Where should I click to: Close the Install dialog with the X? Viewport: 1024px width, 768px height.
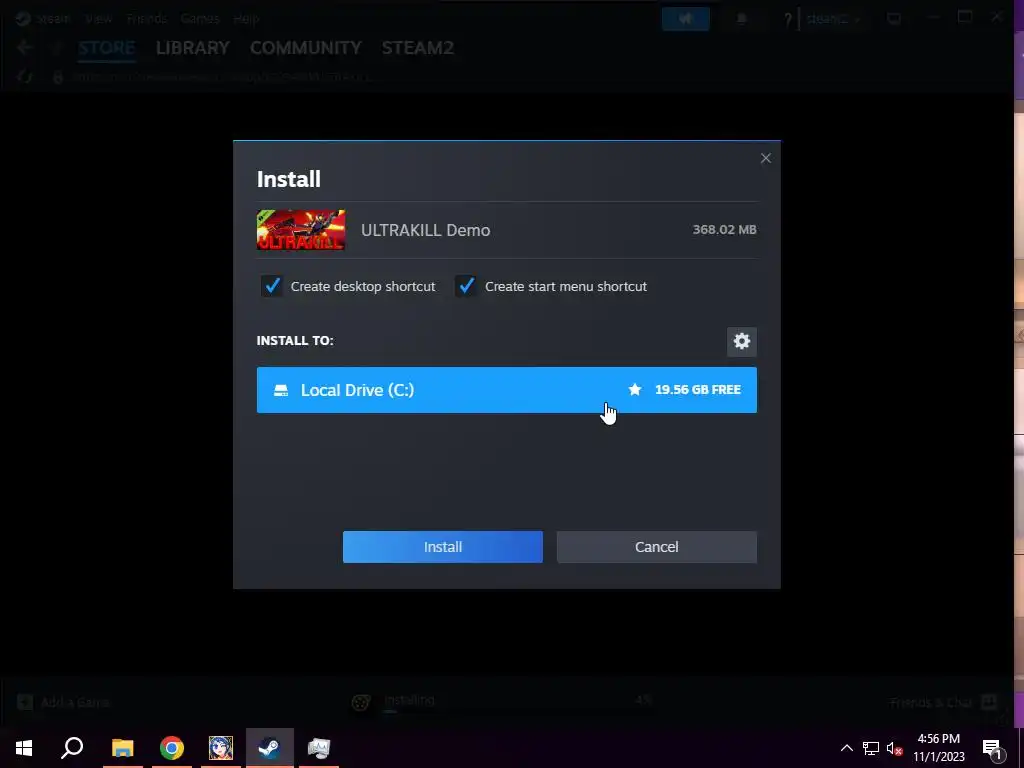click(x=765, y=158)
